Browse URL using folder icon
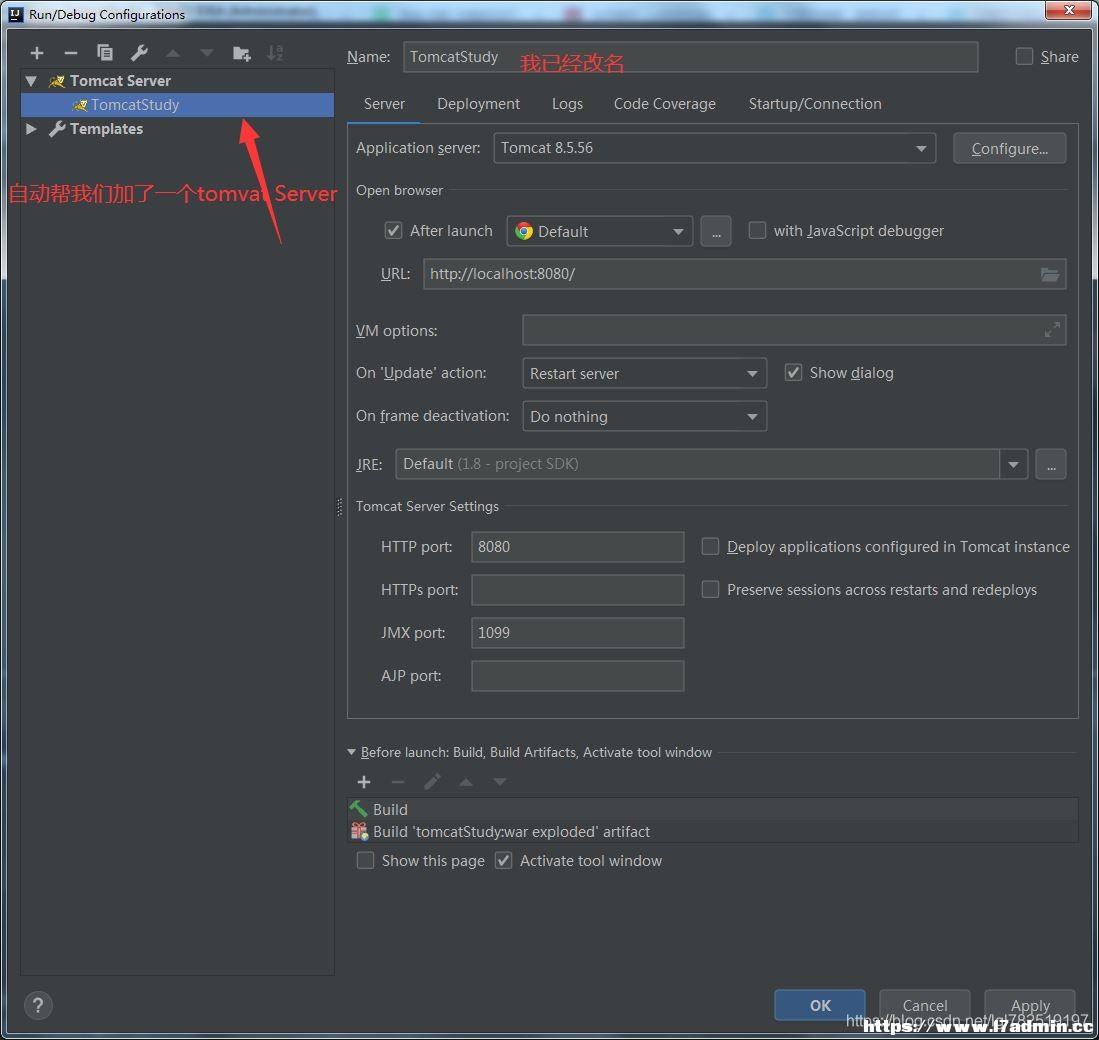 pos(1049,274)
